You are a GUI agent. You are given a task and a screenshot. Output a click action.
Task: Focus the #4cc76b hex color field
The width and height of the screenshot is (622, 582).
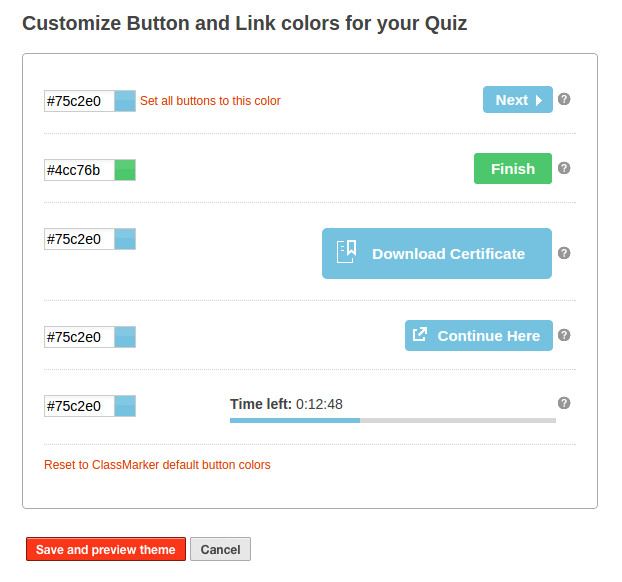pos(79,170)
